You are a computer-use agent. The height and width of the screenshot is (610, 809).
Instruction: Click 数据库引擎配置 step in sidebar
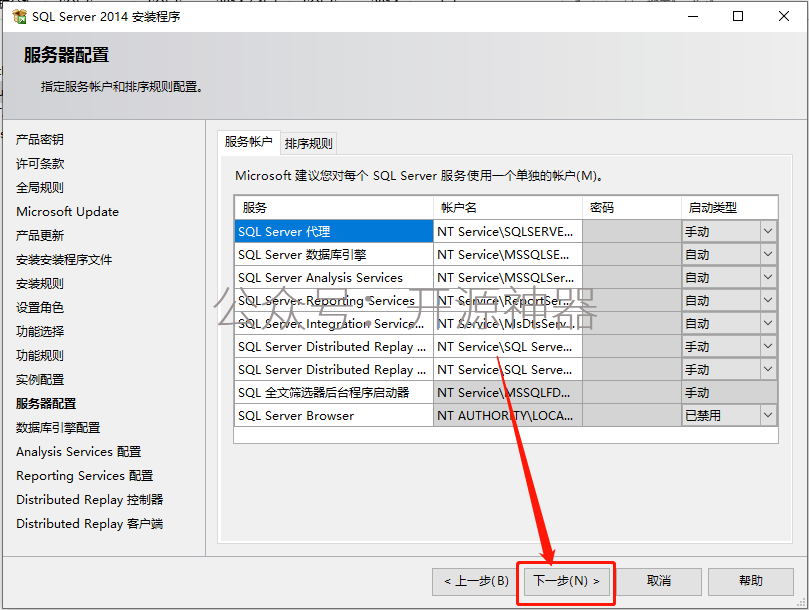[58, 427]
